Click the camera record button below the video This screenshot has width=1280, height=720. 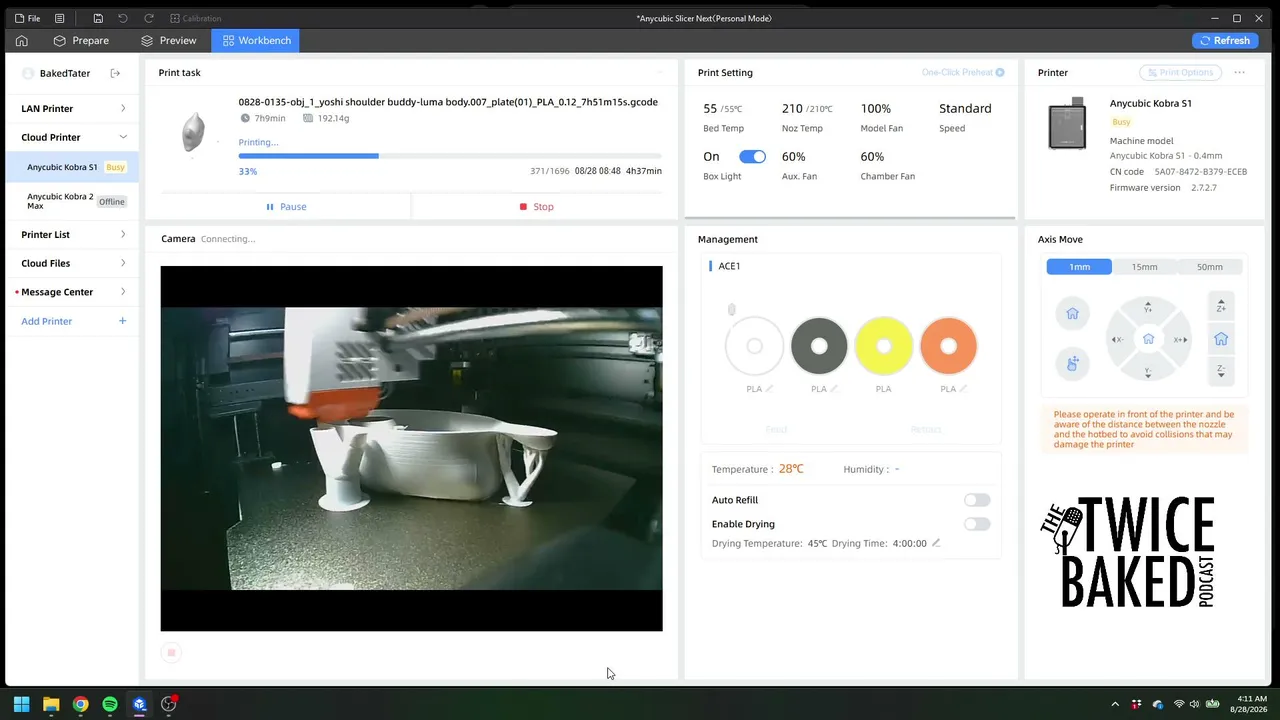point(171,653)
